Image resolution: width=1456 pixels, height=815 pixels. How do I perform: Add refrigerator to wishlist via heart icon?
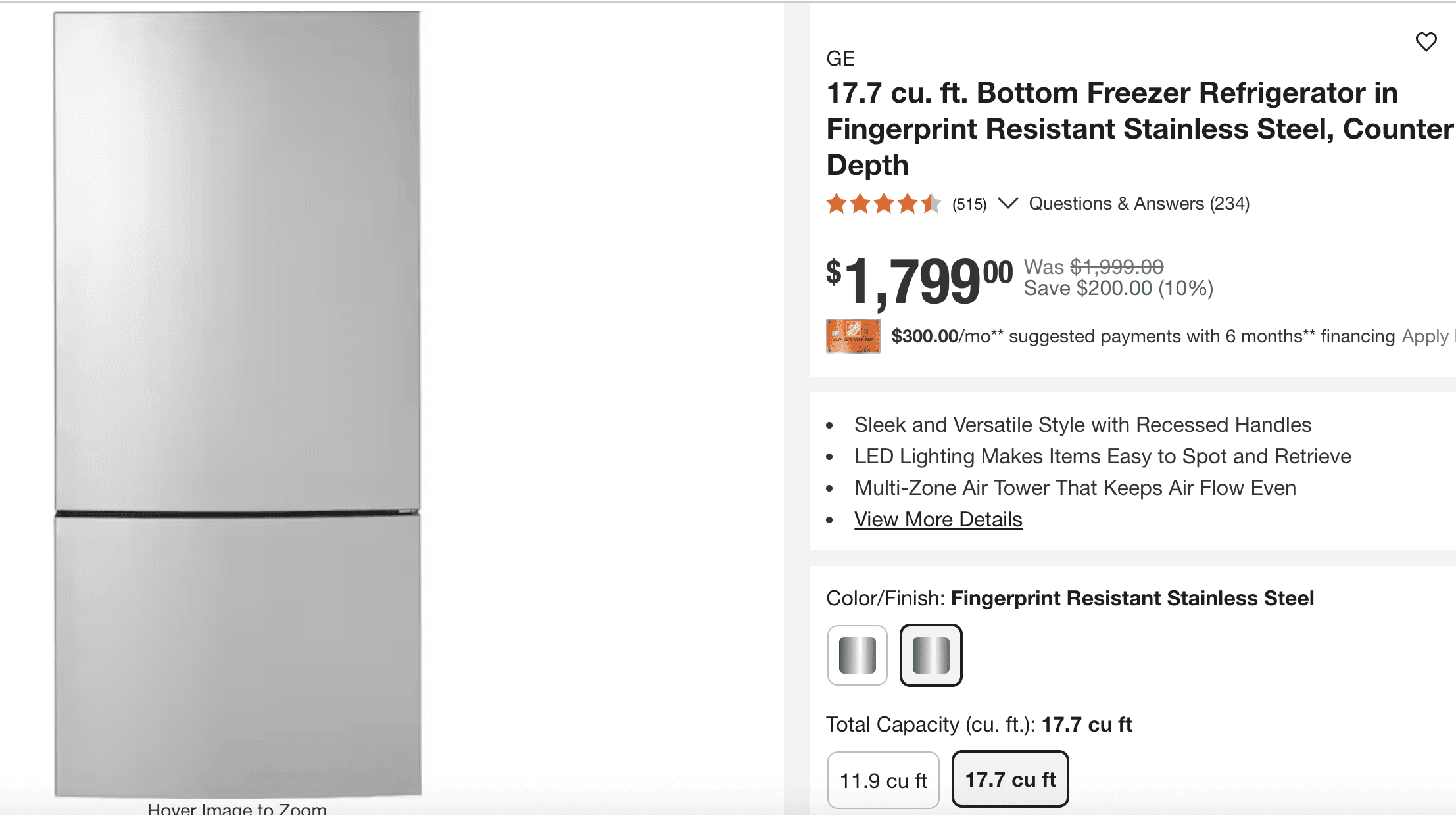[1426, 41]
